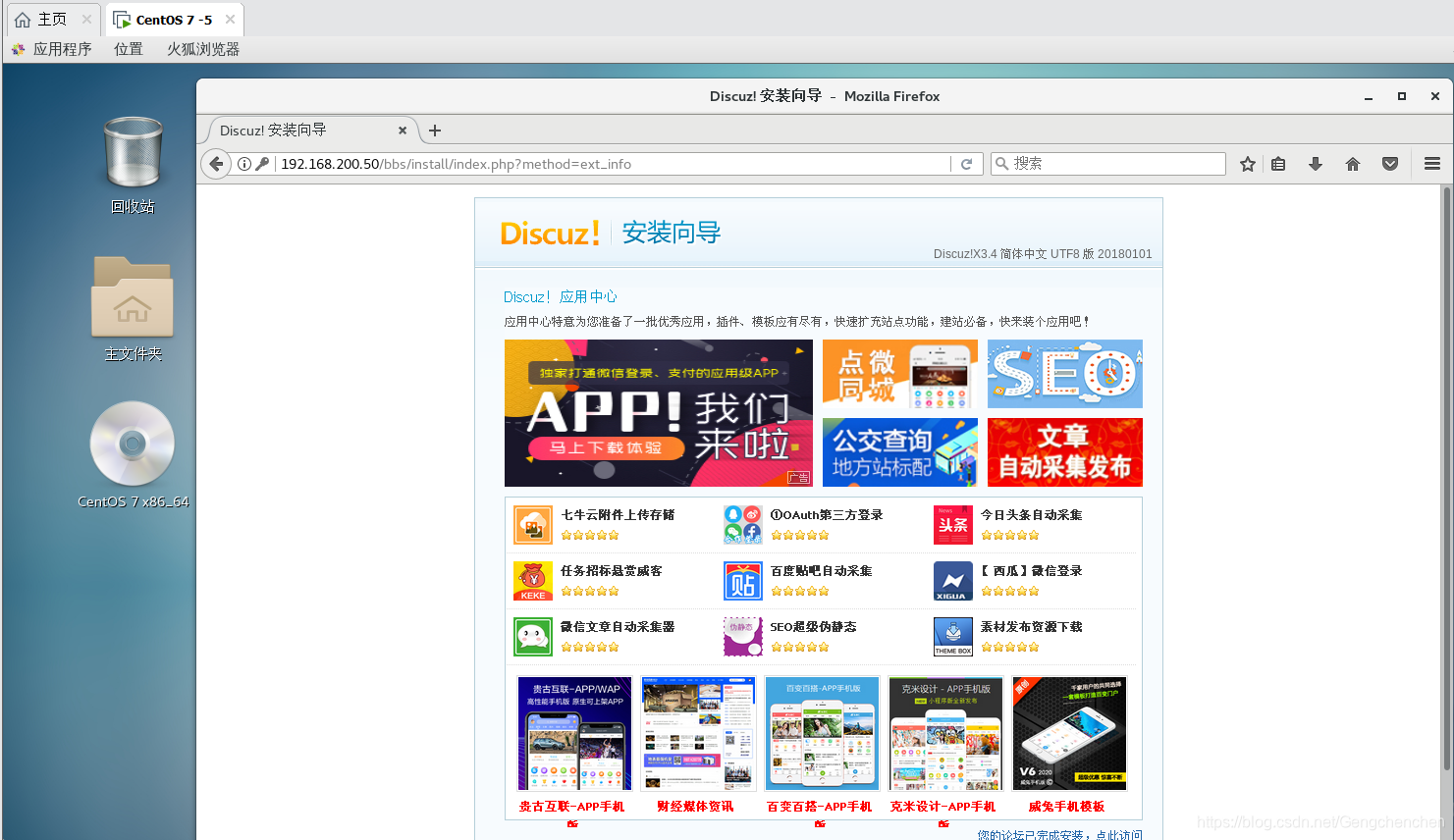Open the Firefox hamburger menu
Viewport: 1454px width, 840px height.
pos(1432,164)
